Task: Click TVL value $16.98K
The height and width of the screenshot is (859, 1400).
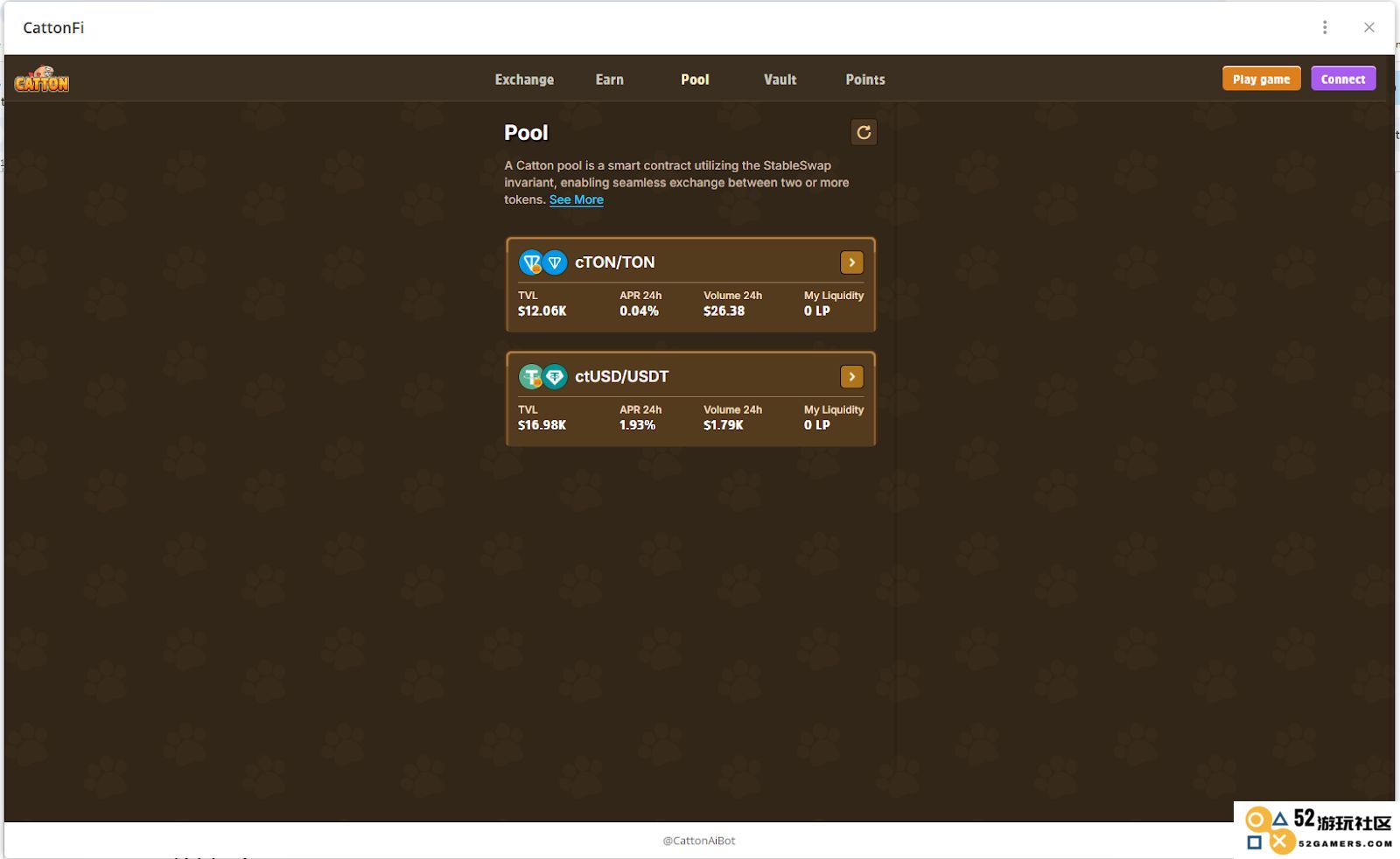Action: 542,425
